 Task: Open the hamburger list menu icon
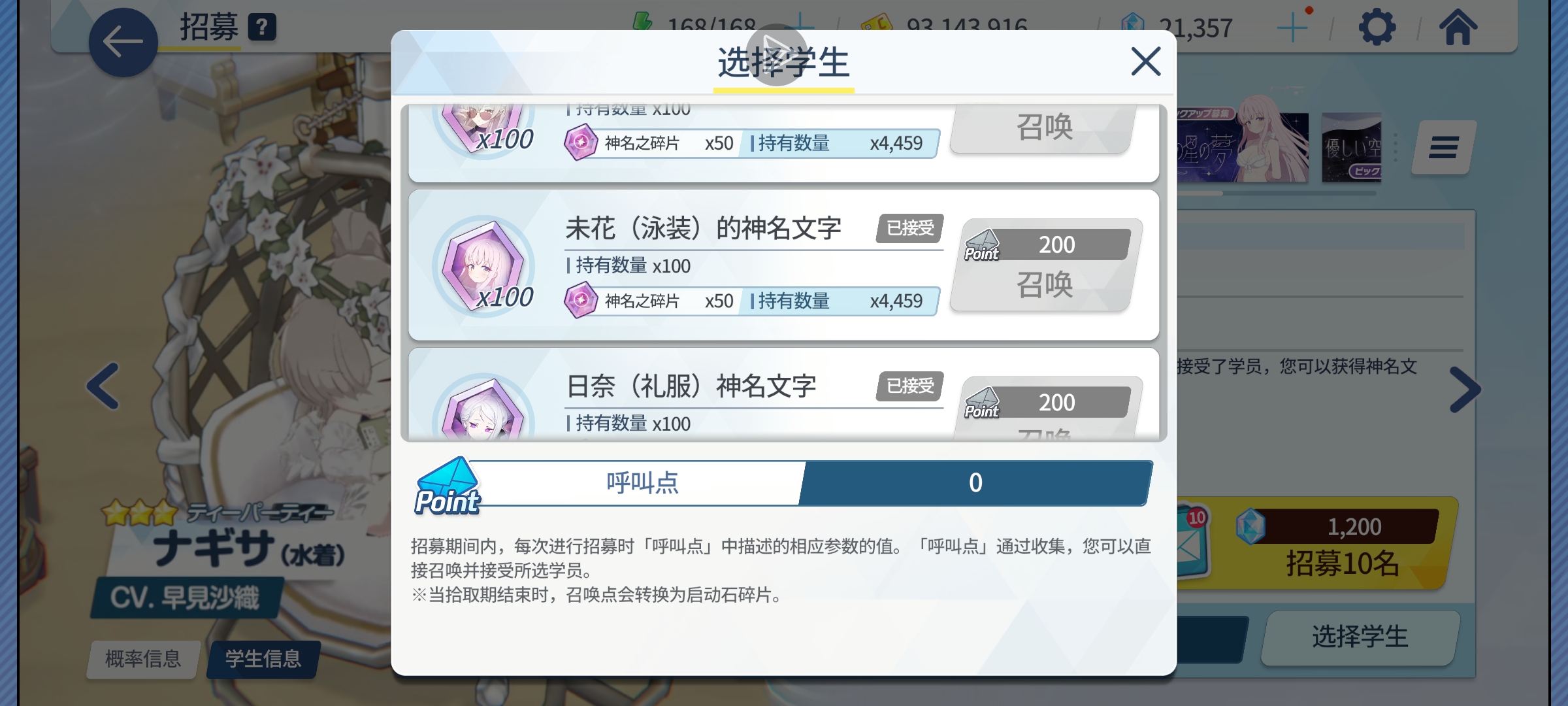(x=1443, y=147)
